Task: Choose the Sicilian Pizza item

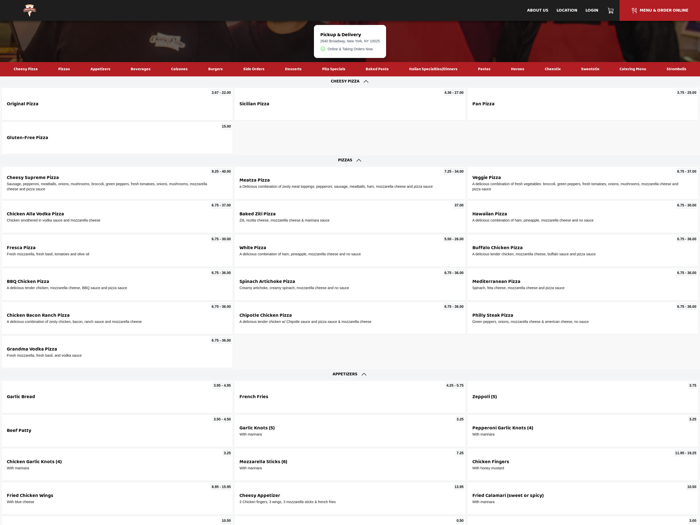Action: point(350,104)
